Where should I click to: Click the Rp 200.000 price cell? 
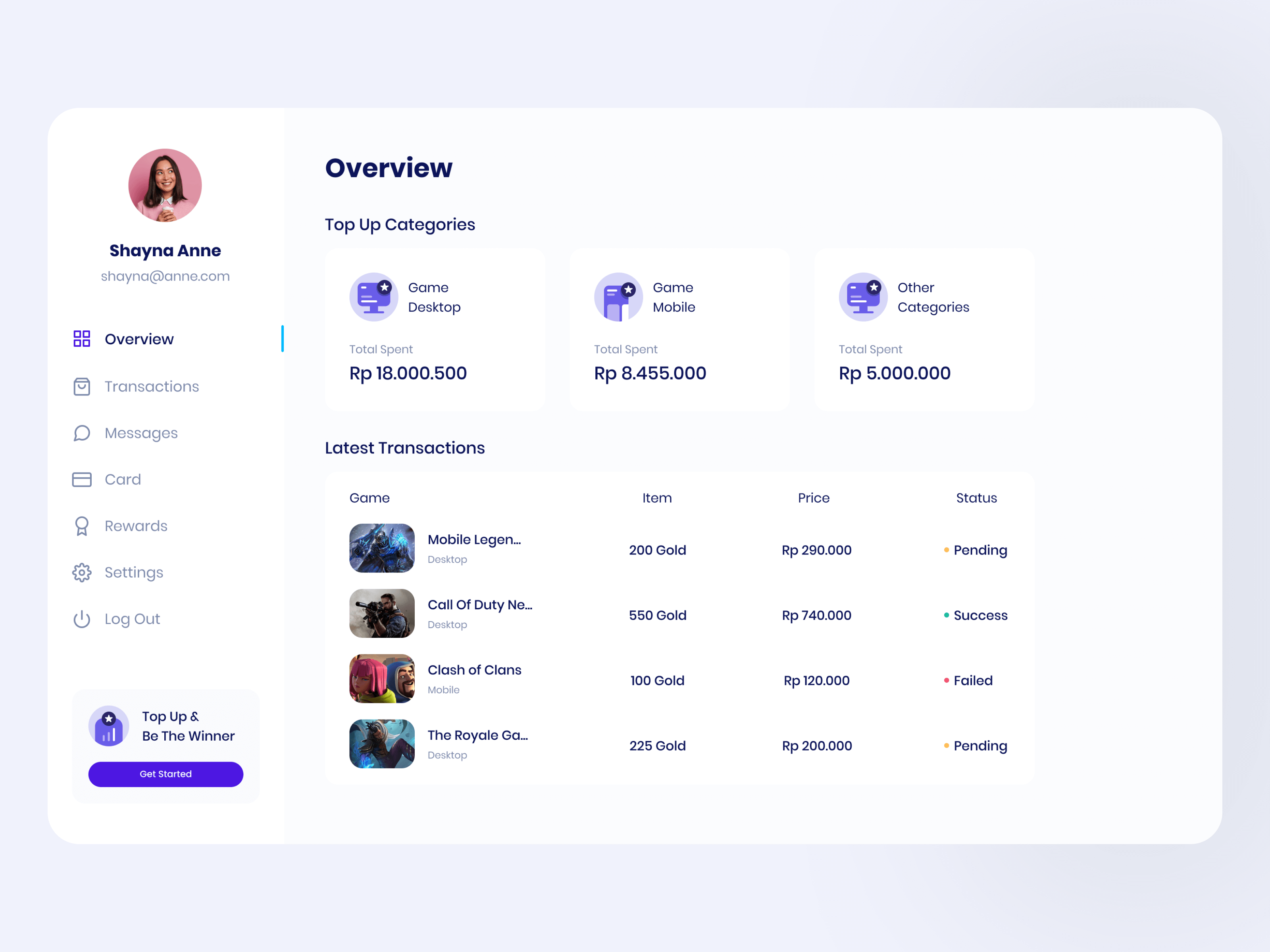(x=816, y=745)
